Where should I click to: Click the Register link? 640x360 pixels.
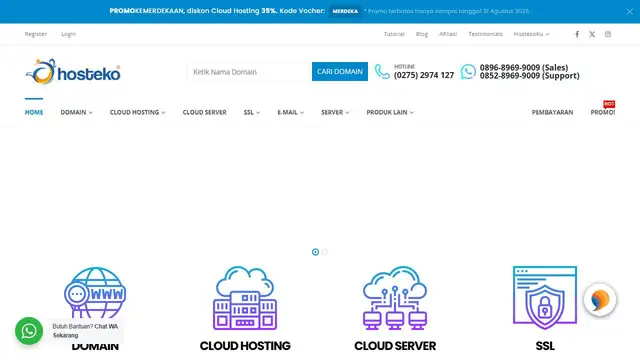tap(36, 34)
